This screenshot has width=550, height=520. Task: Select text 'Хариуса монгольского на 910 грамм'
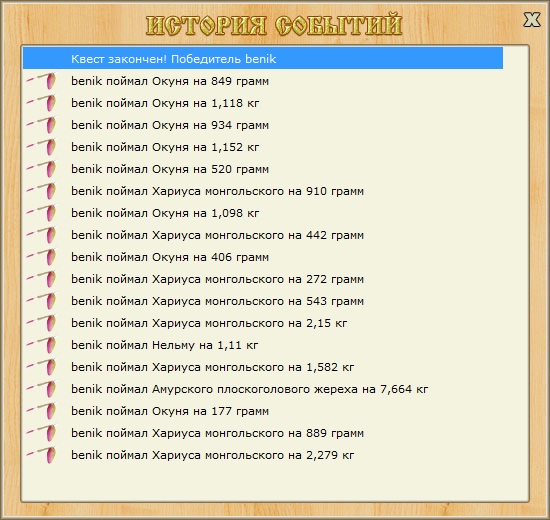pos(258,191)
